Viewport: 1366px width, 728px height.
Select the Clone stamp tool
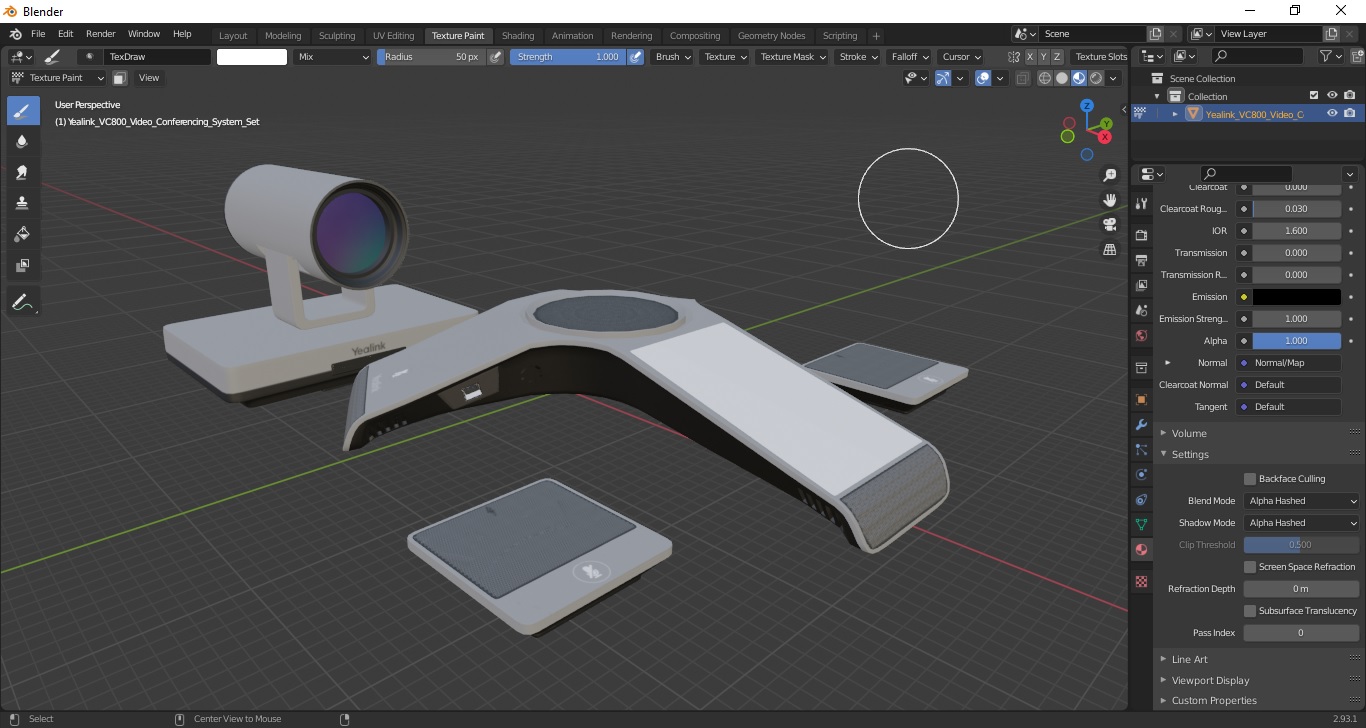point(22,203)
